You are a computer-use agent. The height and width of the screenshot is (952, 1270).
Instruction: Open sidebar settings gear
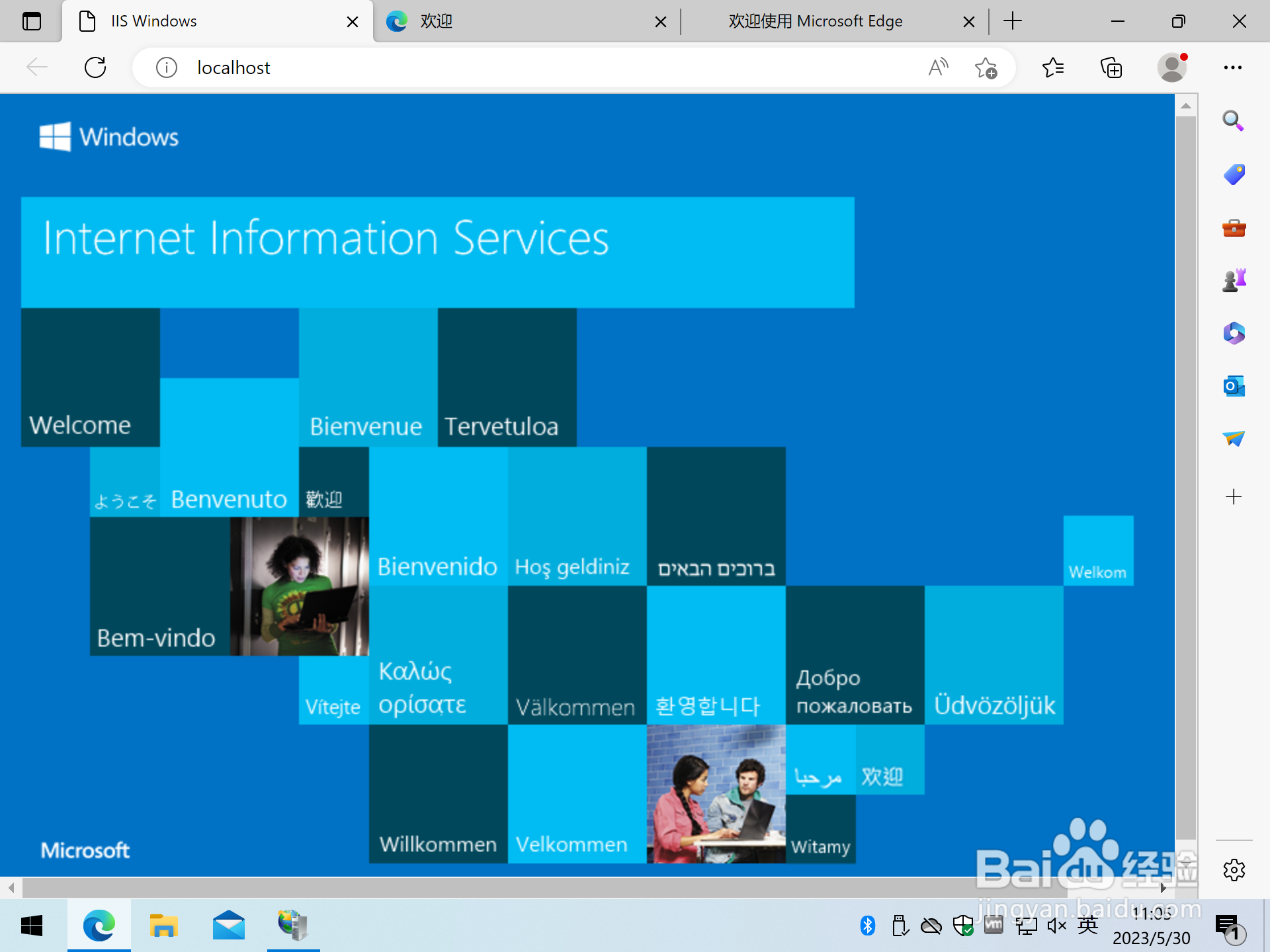pos(1234,870)
